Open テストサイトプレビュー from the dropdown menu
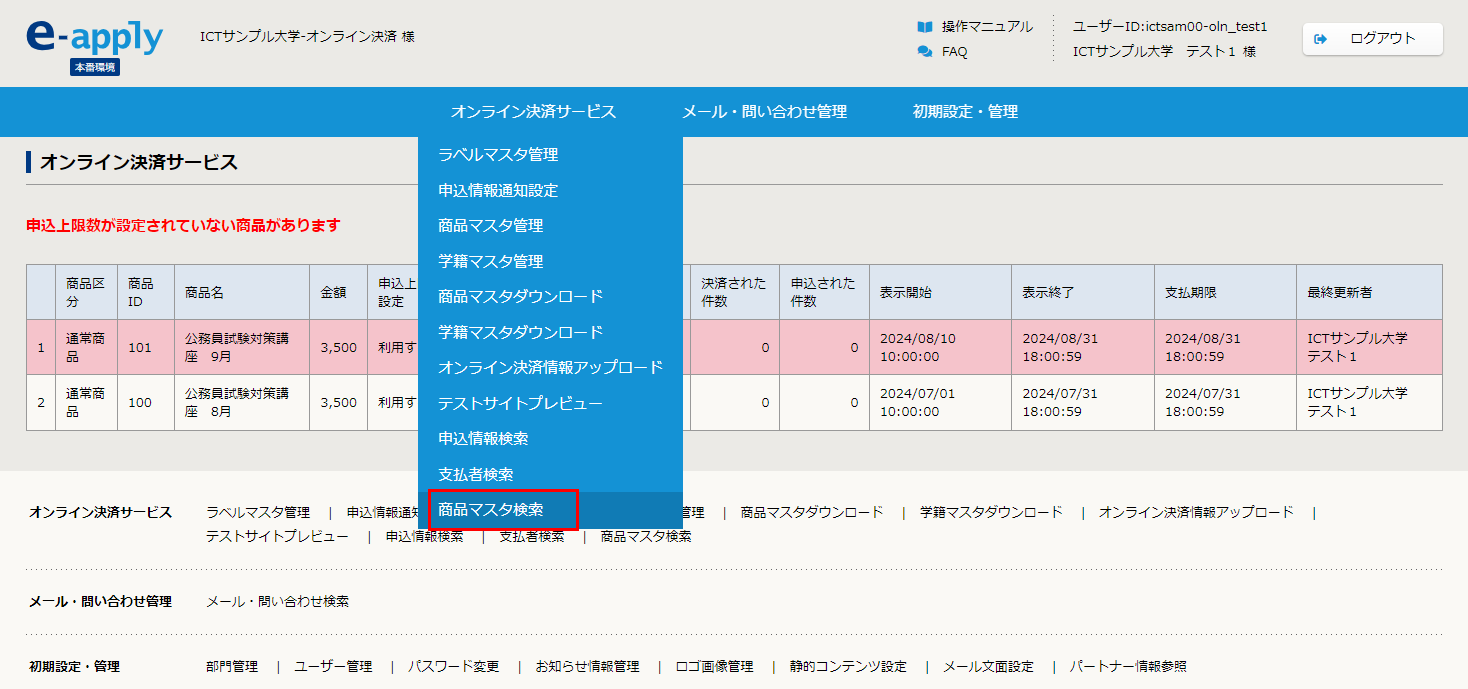 coord(520,403)
